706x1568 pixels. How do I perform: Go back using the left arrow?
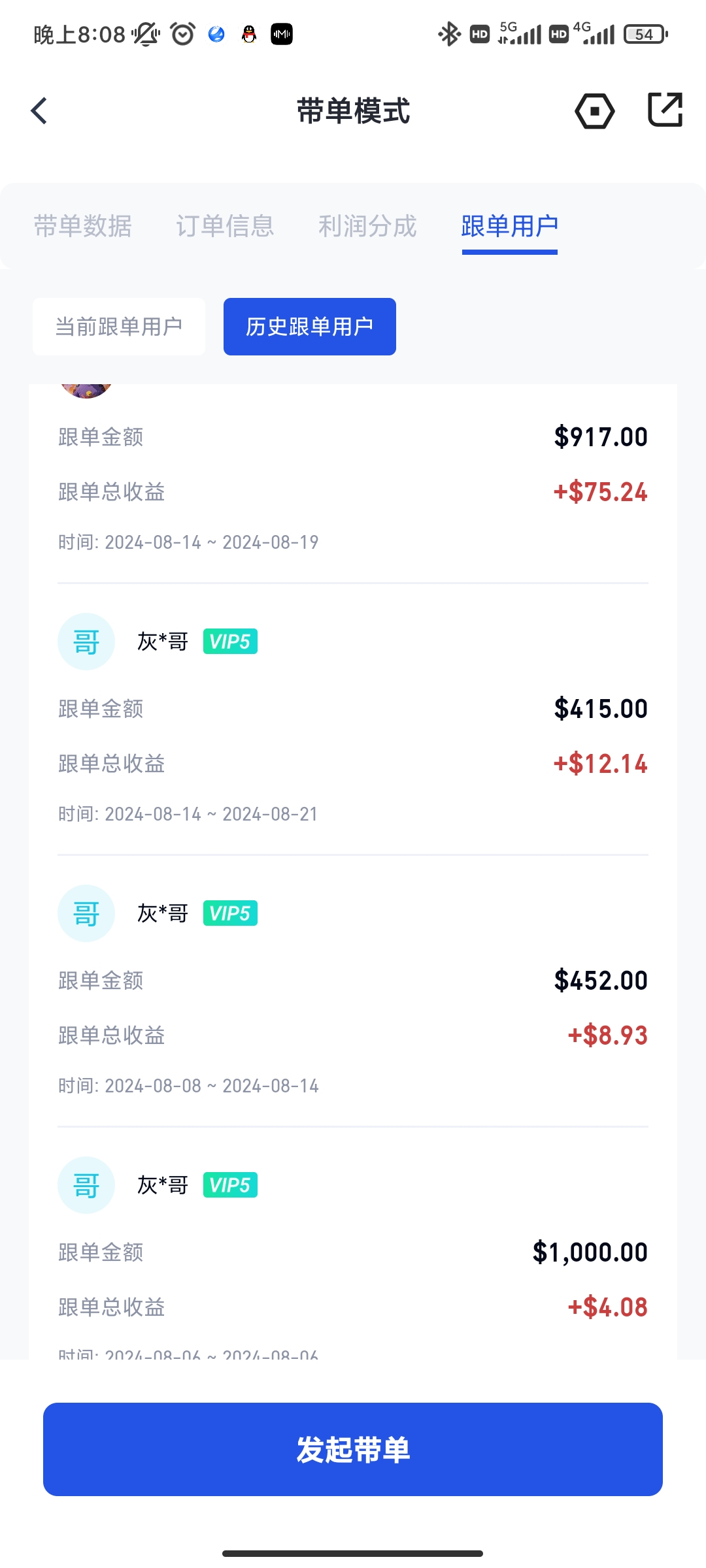(39, 110)
